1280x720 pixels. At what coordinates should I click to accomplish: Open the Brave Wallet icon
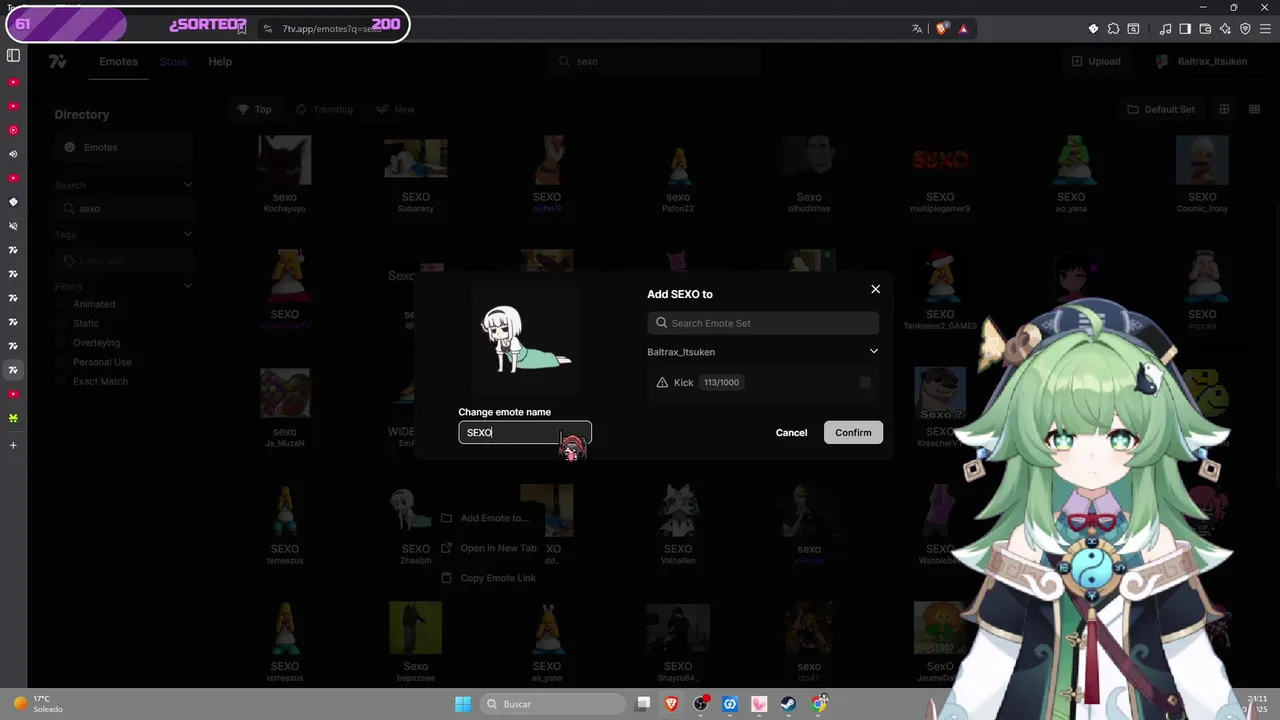[x=1205, y=29]
